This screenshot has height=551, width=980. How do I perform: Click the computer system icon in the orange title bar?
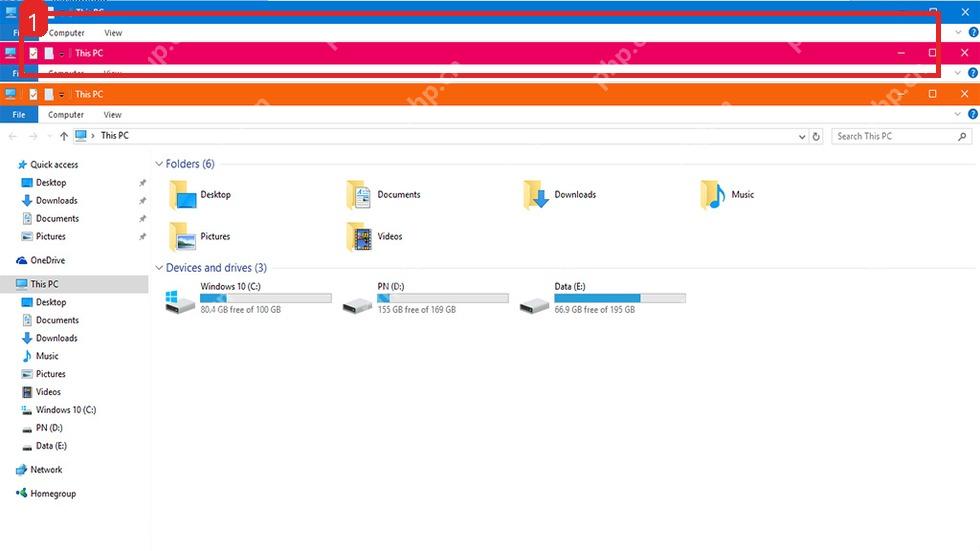pos(11,94)
